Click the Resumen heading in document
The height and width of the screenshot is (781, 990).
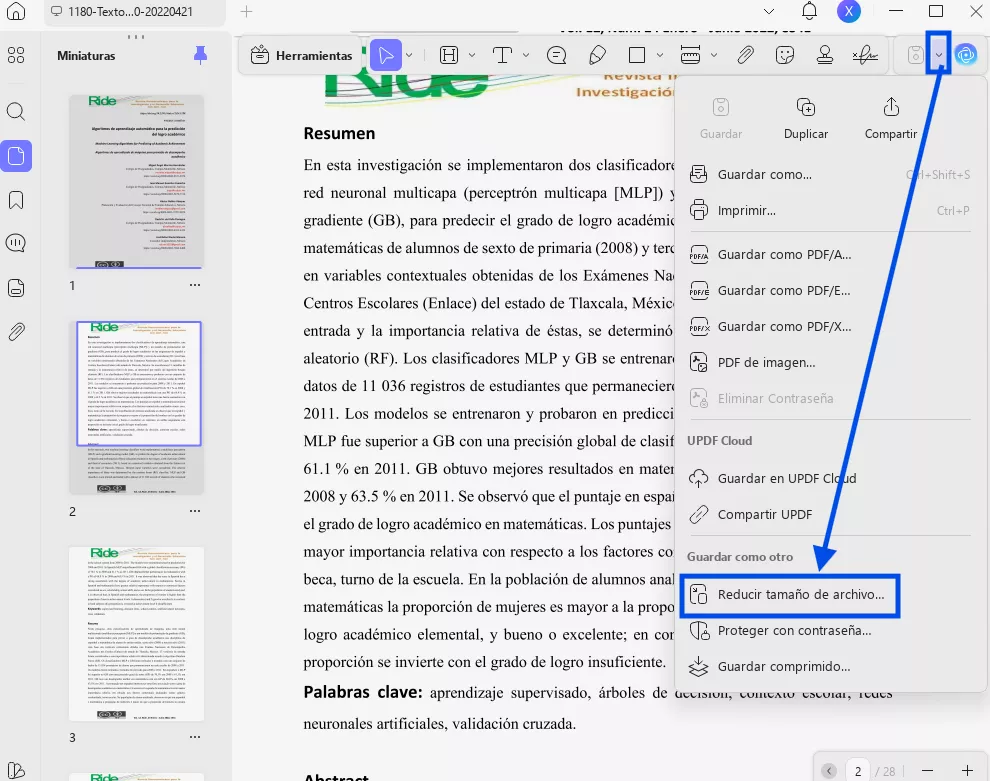pos(339,133)
